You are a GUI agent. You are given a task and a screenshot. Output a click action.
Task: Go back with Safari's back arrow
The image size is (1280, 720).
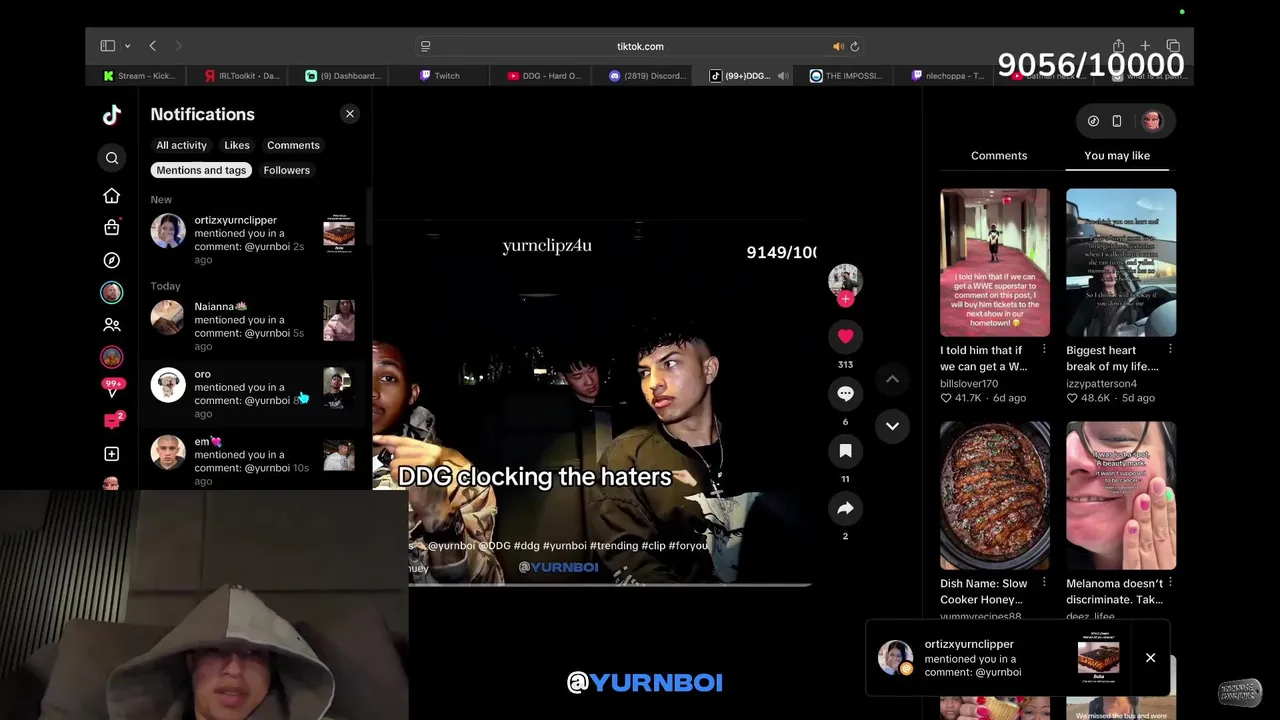(x=152, y=46)
